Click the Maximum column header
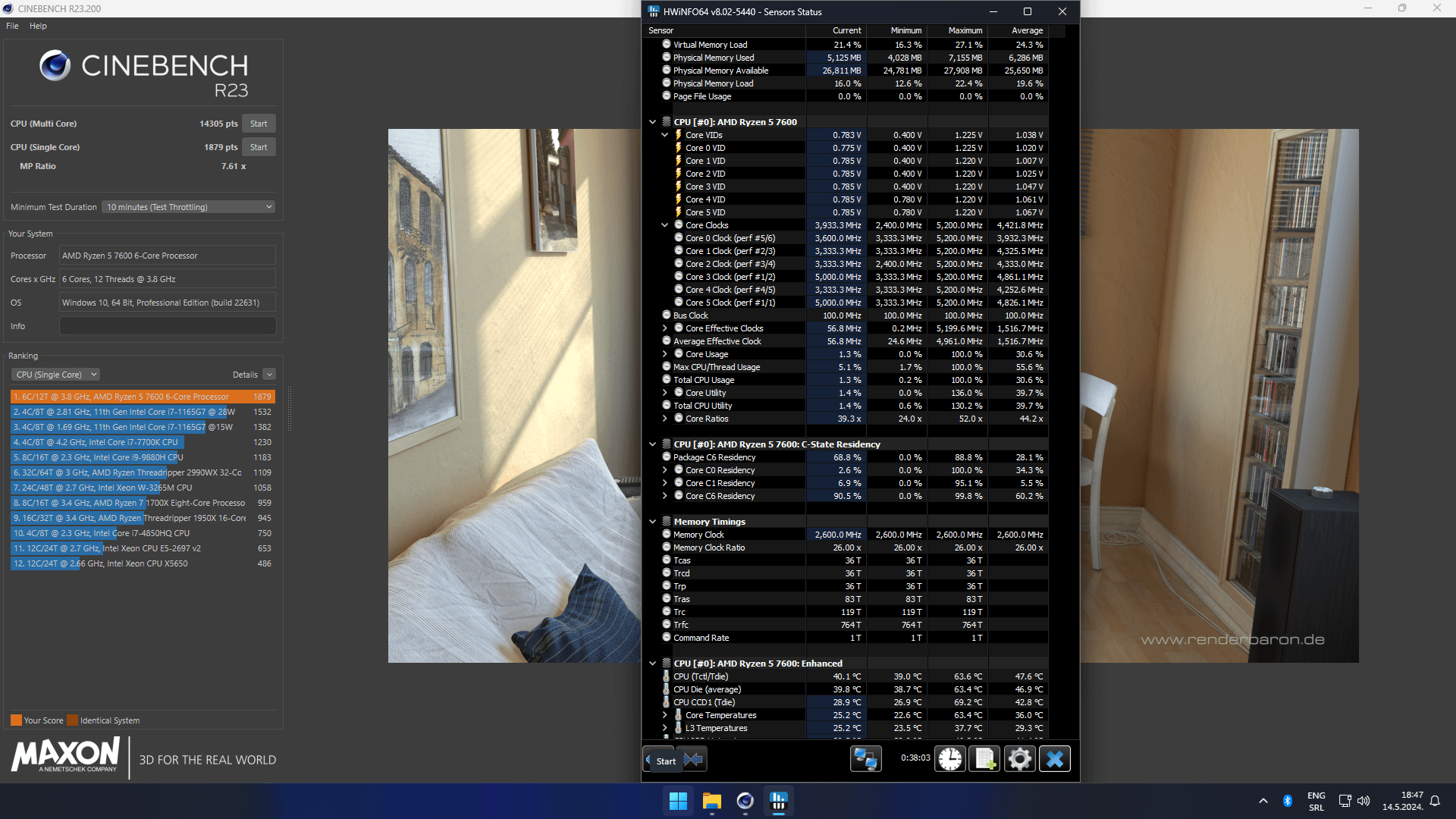1456x819 pixels. [957, 30]
